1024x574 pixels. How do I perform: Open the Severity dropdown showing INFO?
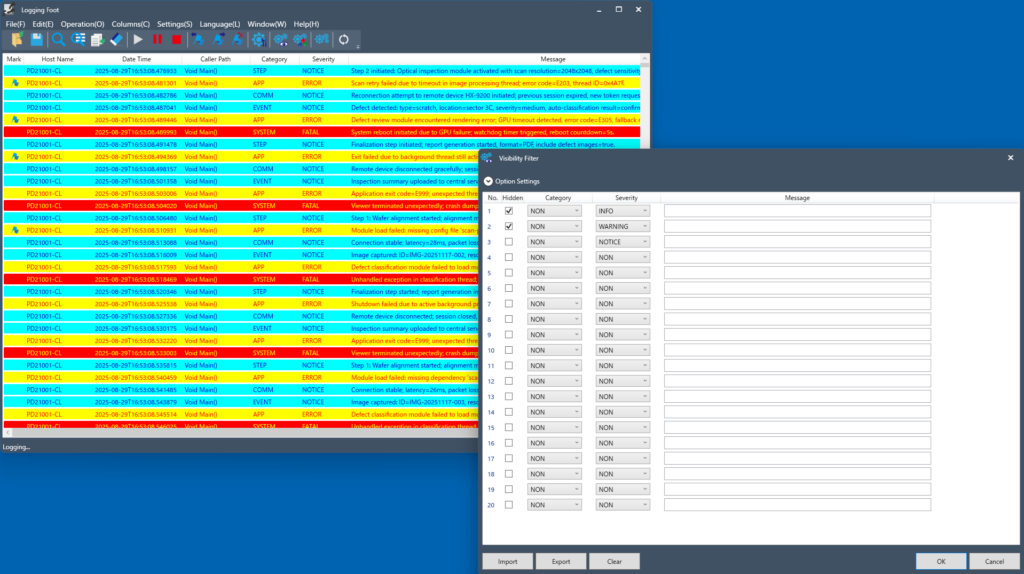coord(622,211)
